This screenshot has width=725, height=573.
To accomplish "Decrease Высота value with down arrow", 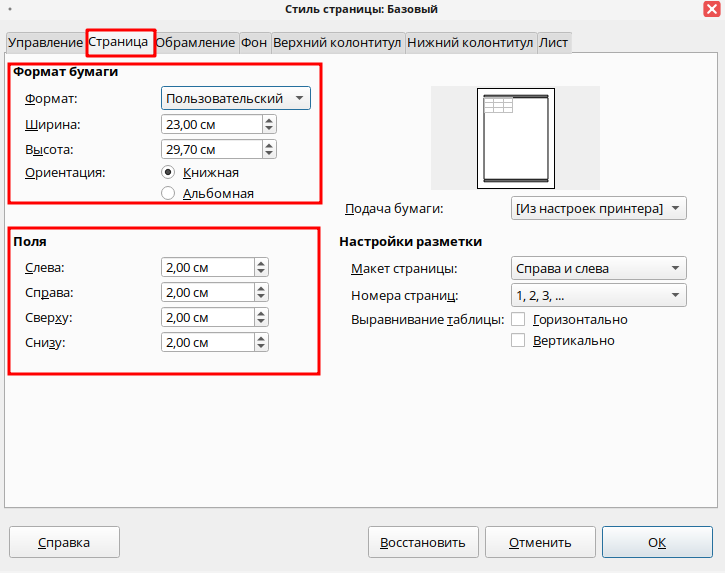I will 269,153.
